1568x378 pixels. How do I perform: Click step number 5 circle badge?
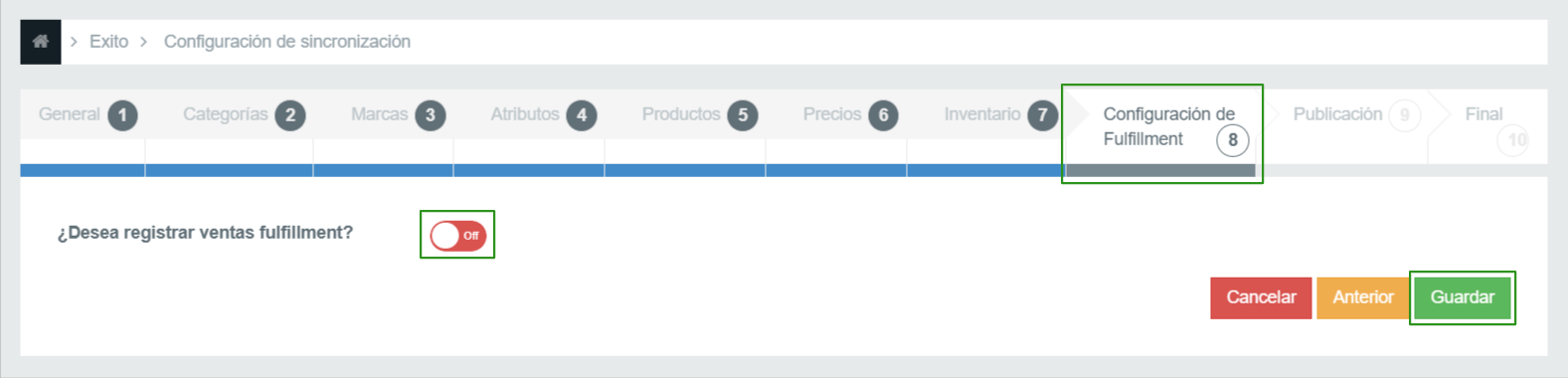tap(743, 115)
